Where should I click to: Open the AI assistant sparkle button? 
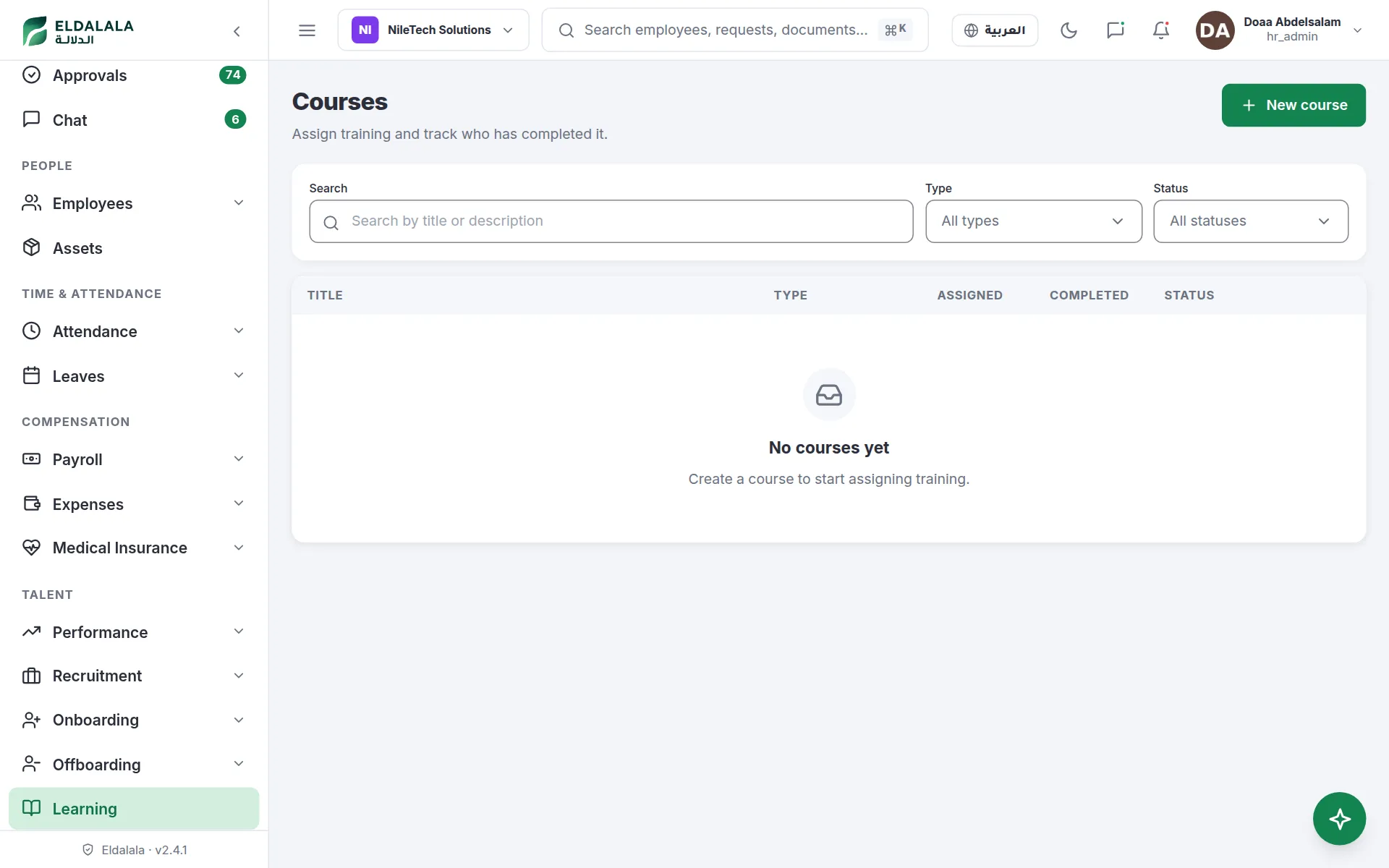coord(1339,819)
